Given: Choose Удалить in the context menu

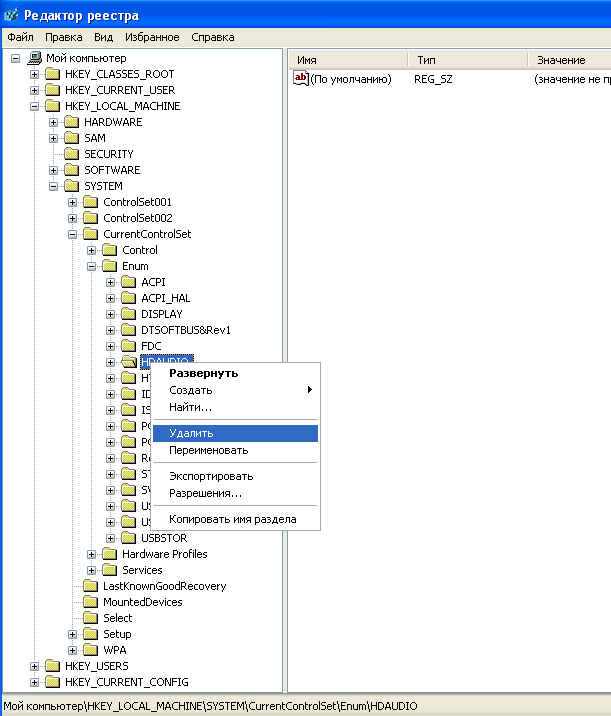Looking at the screenshot, I should (191, 433).
